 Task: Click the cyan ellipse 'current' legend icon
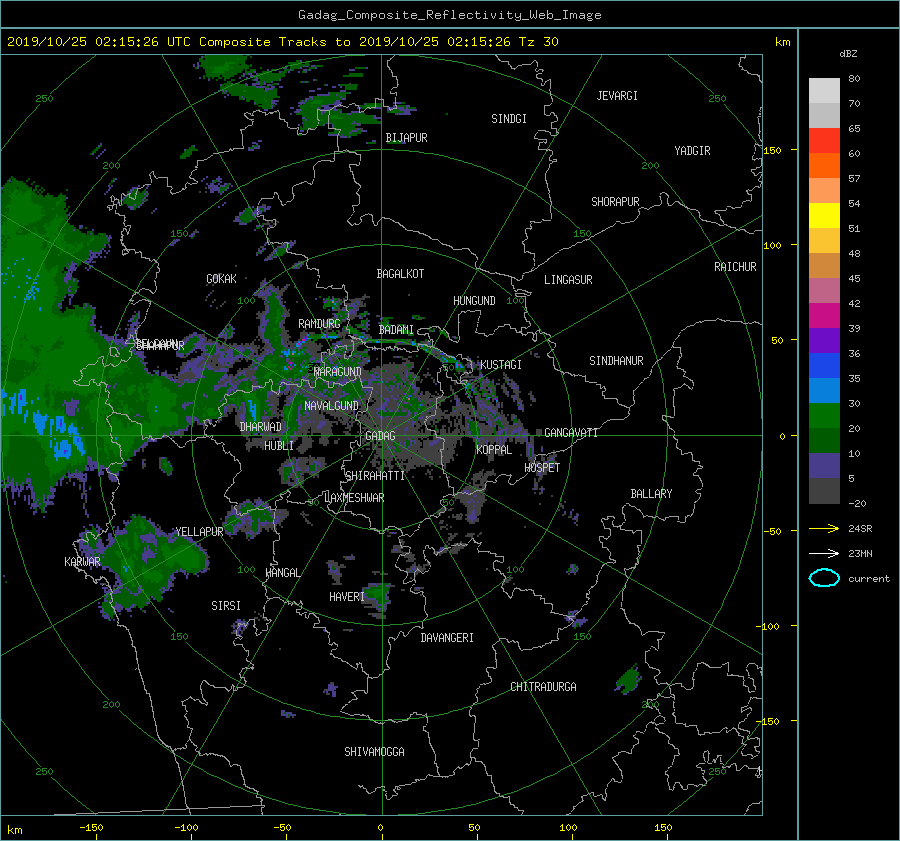point(824,578)
